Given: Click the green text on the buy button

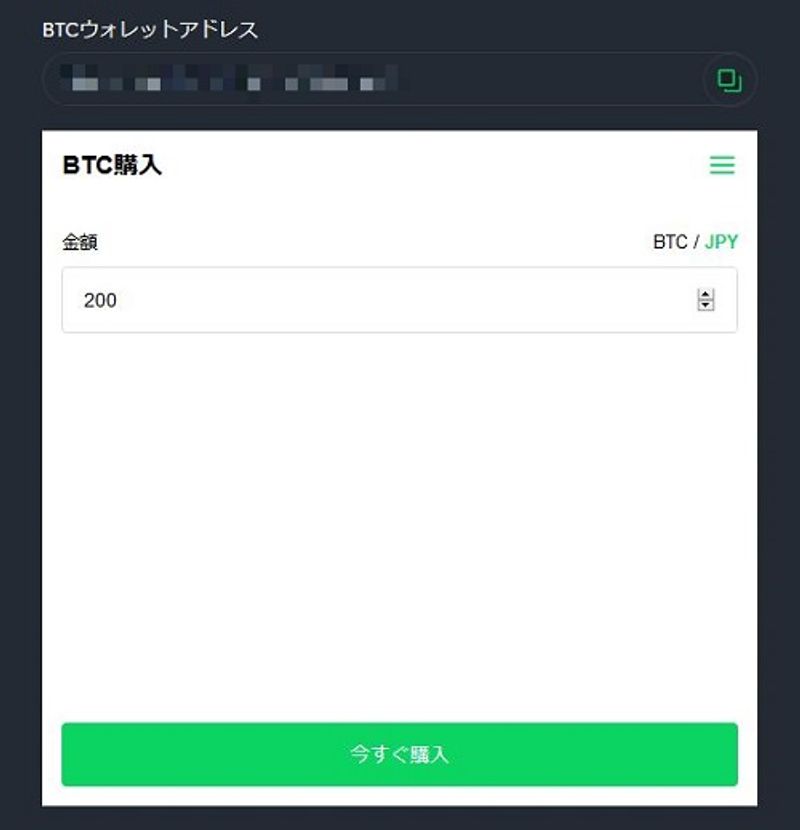Looking at the screenshot, I should [399, 754].
